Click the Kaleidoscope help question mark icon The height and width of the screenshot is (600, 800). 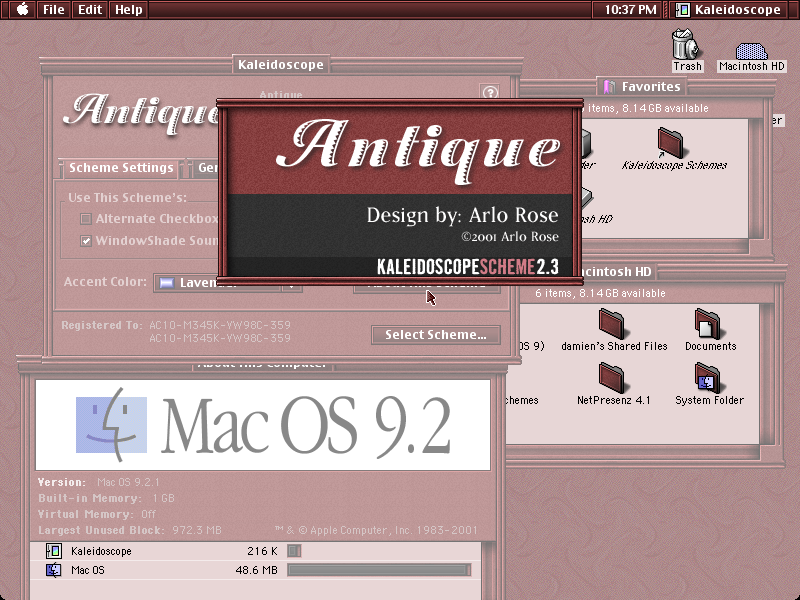coord(490,92)
